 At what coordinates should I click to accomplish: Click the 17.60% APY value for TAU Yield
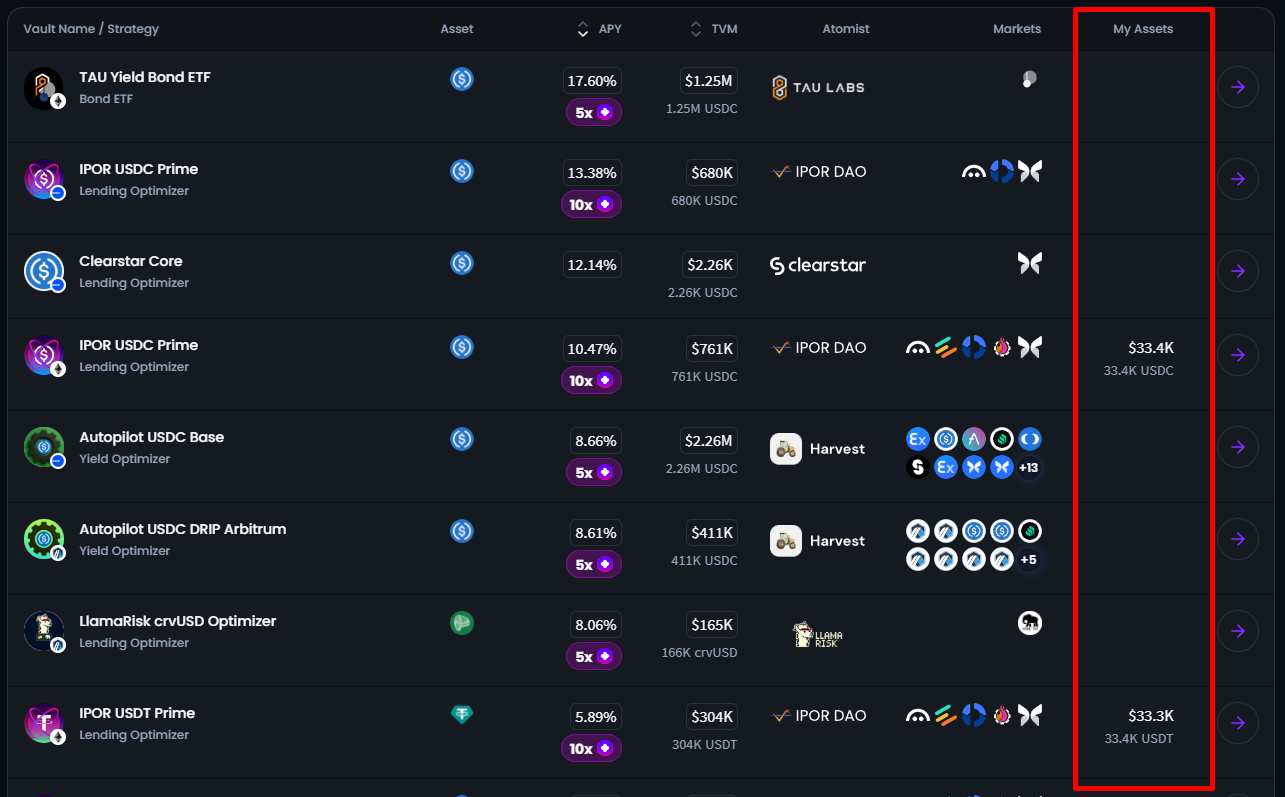click(592, 80)
